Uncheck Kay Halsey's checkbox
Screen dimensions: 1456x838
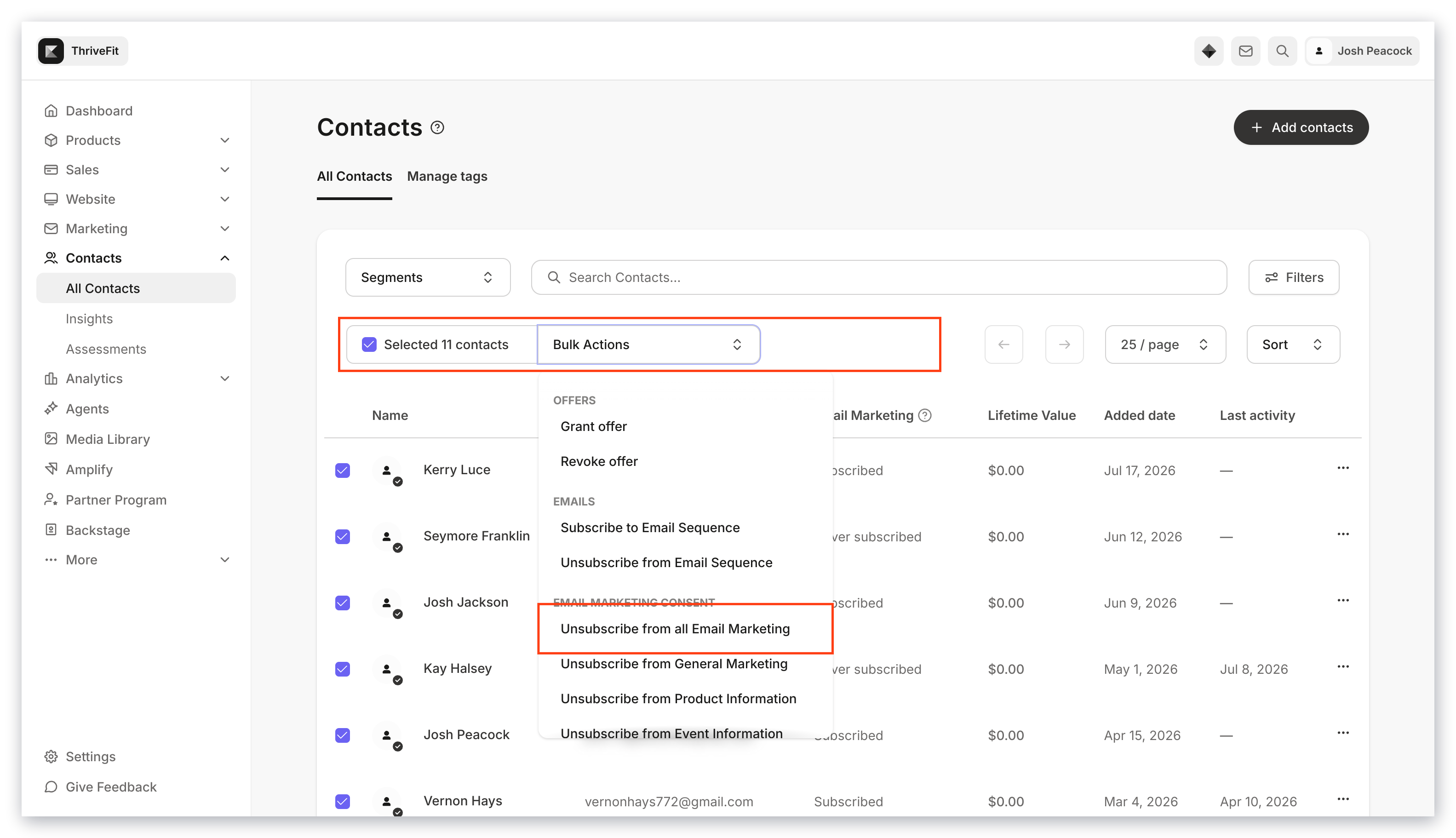[343, 669]
